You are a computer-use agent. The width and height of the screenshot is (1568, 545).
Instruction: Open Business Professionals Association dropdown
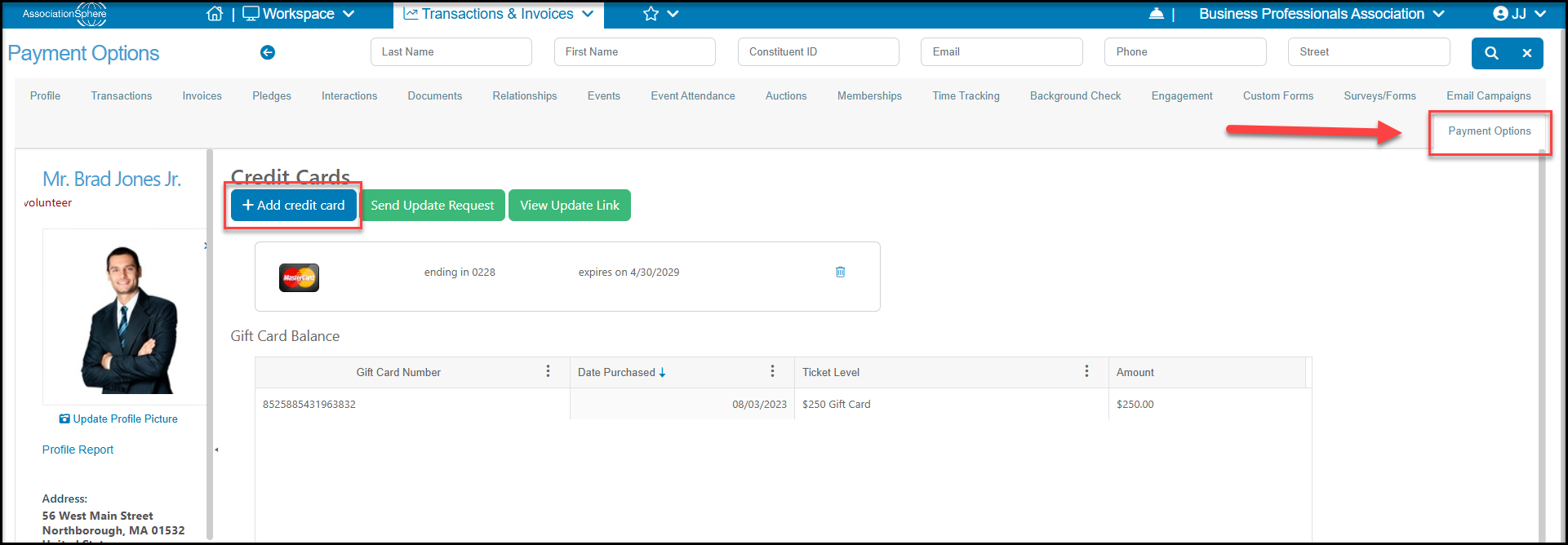(x=1321, y=14)
